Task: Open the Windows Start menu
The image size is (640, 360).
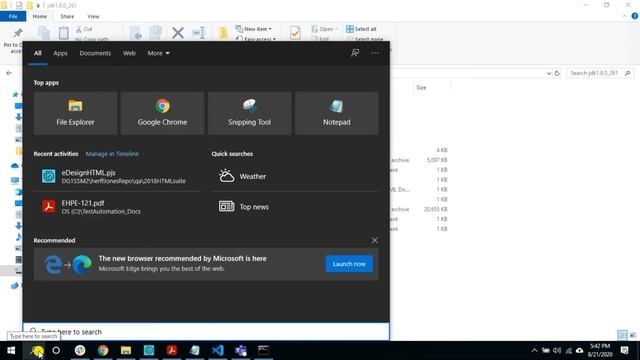Action: tap(11, 350)
